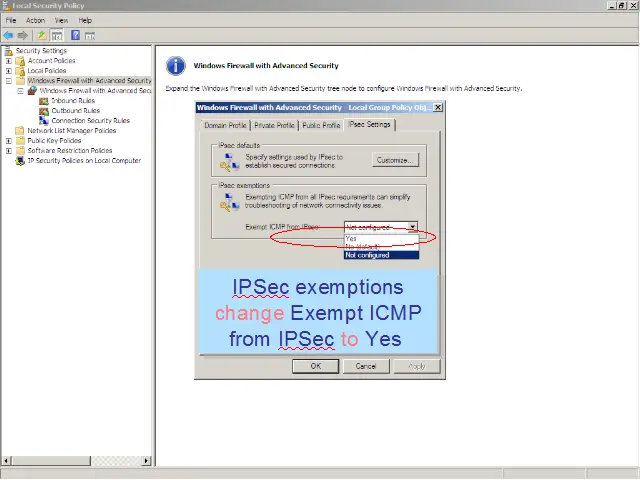This screenshot has height=480, width=640.
Task: Open the Action menu
Action: click(36, 20)
